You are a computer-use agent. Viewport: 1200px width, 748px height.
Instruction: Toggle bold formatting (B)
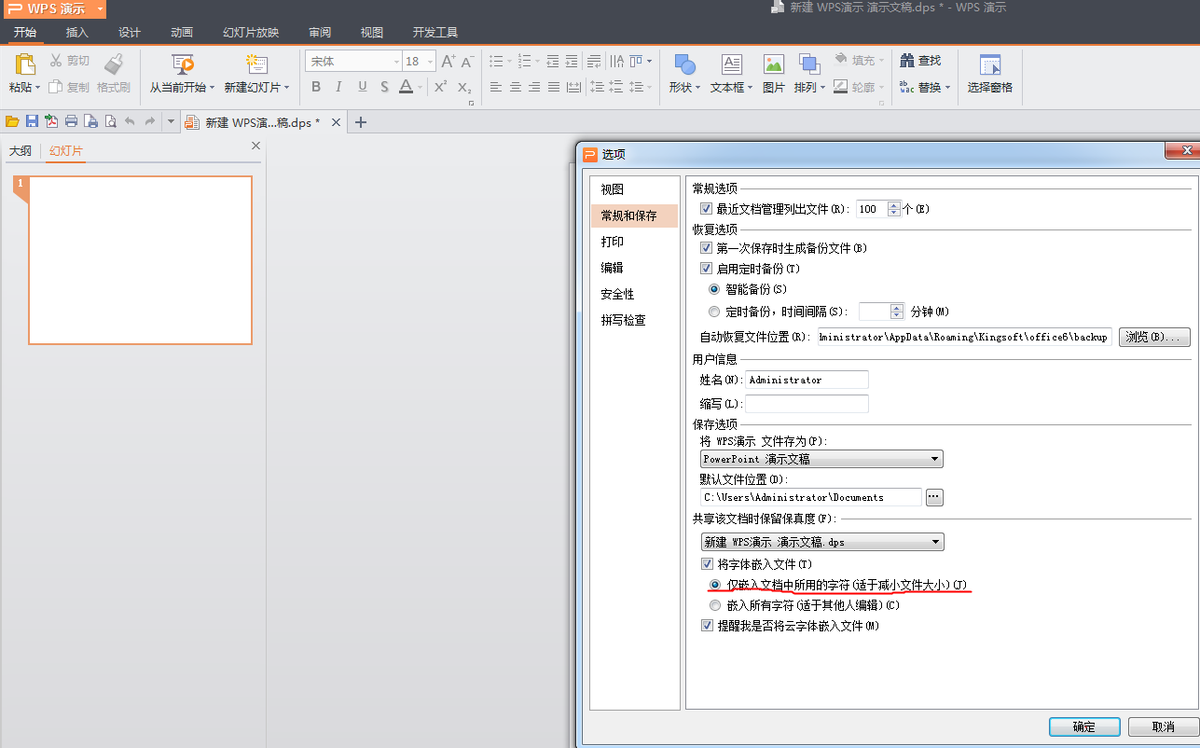[x=315, y=87]
